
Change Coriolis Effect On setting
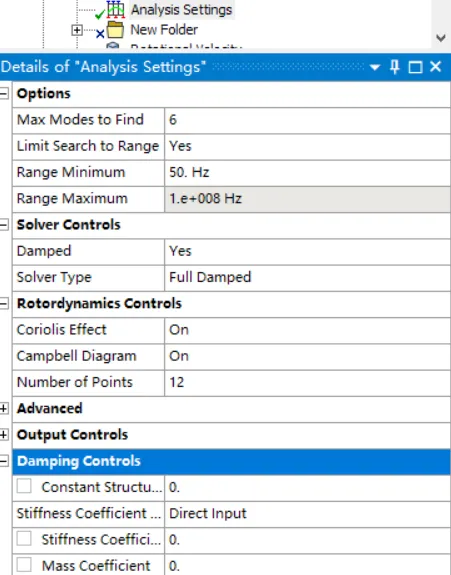pos(307,330)
